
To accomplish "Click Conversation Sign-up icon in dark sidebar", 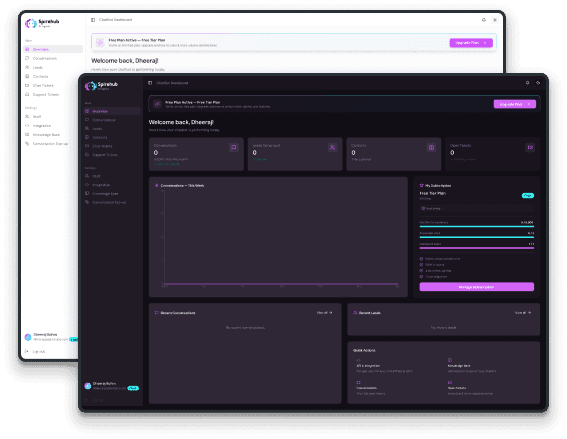I will 87,202.
